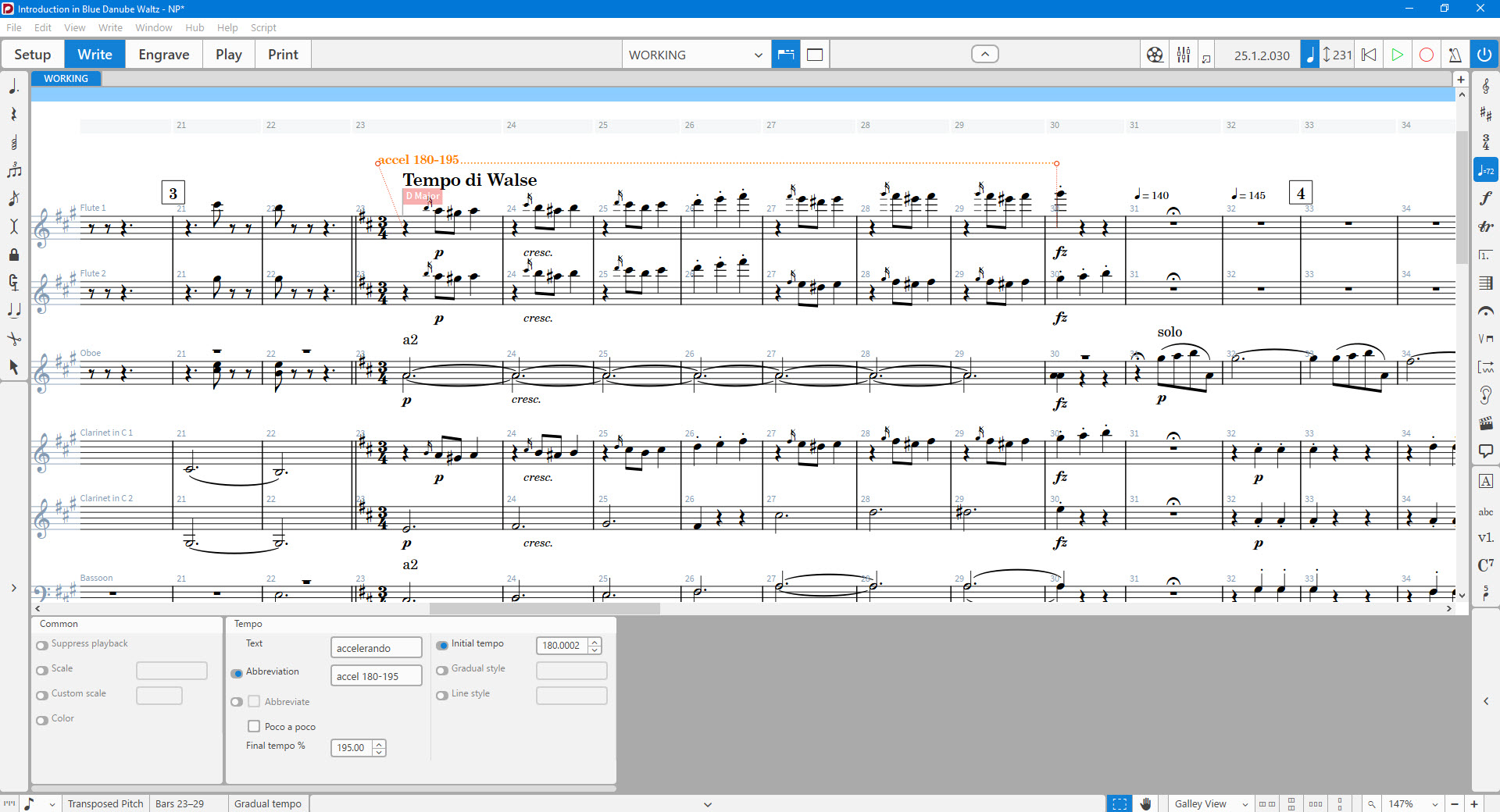The image size is (1500, 812).
Task: Enable the Color property toggle
Action: click(42, 720)
